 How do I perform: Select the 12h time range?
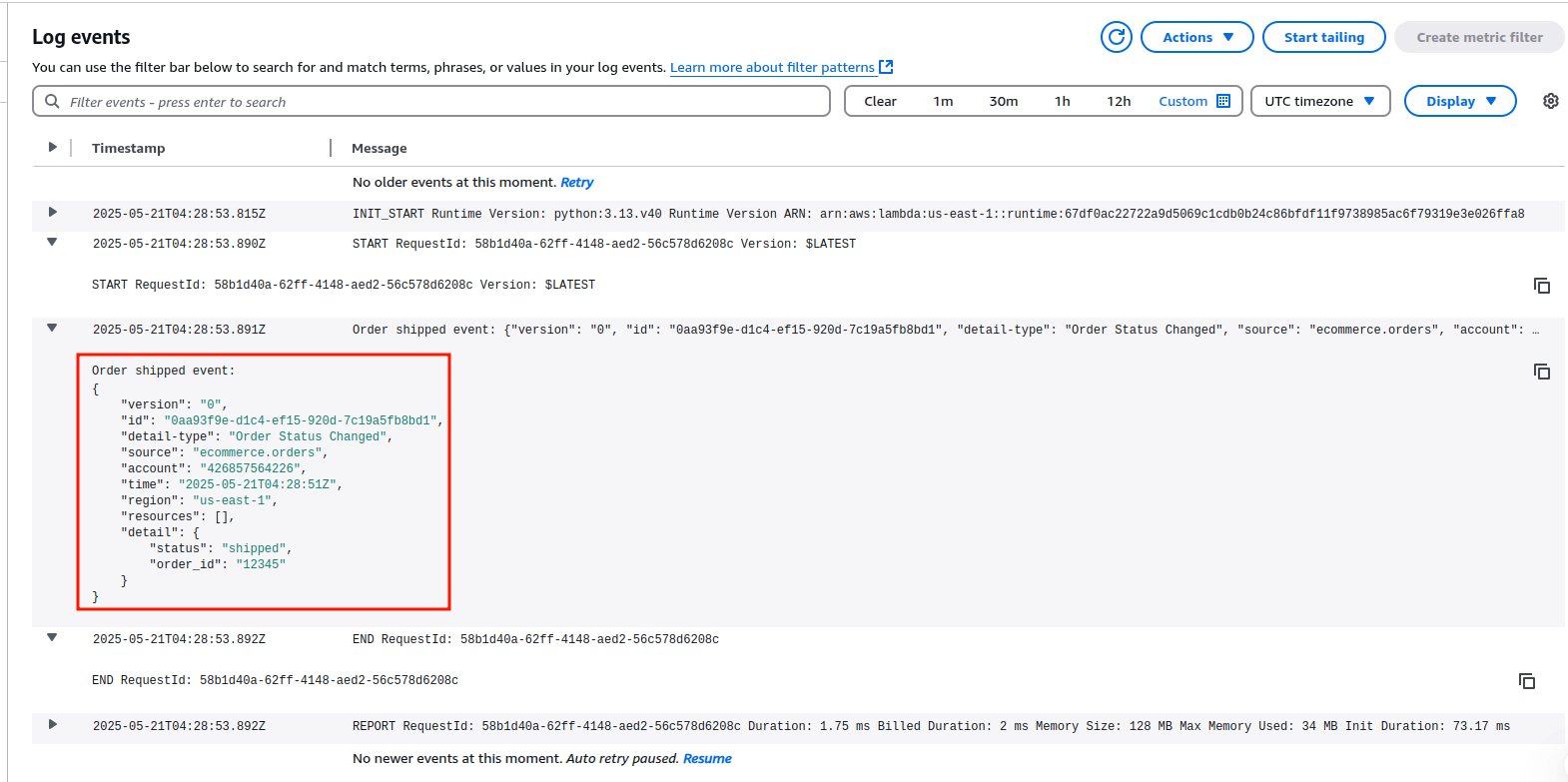coord(1119,101)
